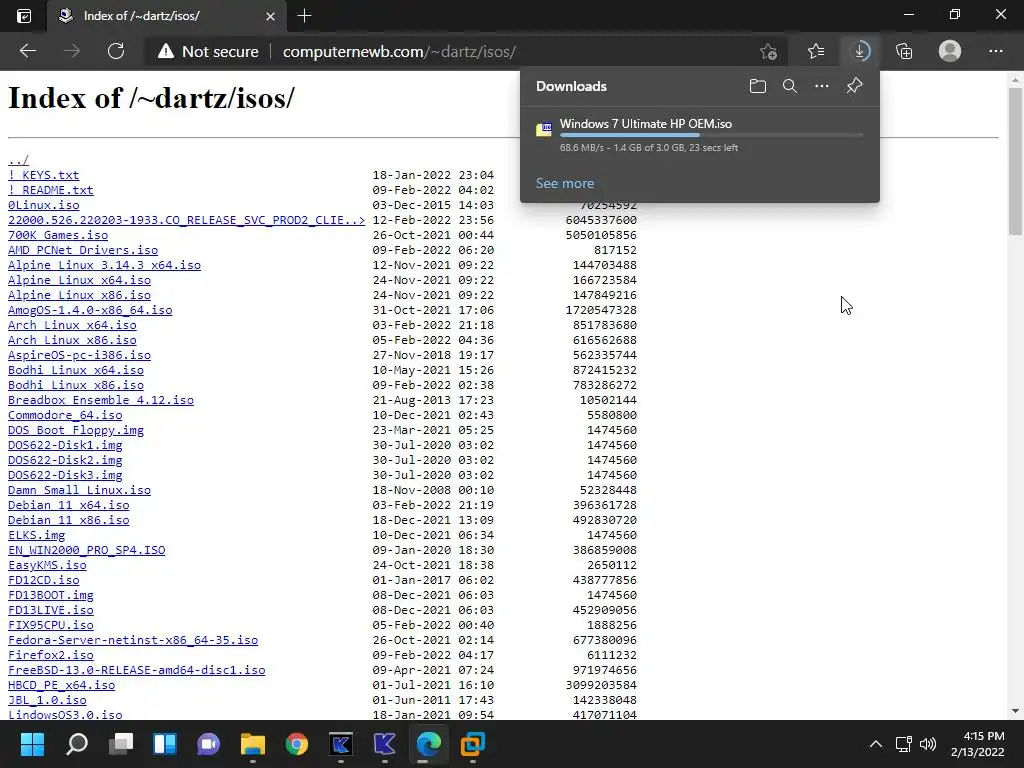Image resolution: width=1024 pixels, height=768 pixels.
Task: Open Edge Settings and more menu
Action: tap(995, 51)
